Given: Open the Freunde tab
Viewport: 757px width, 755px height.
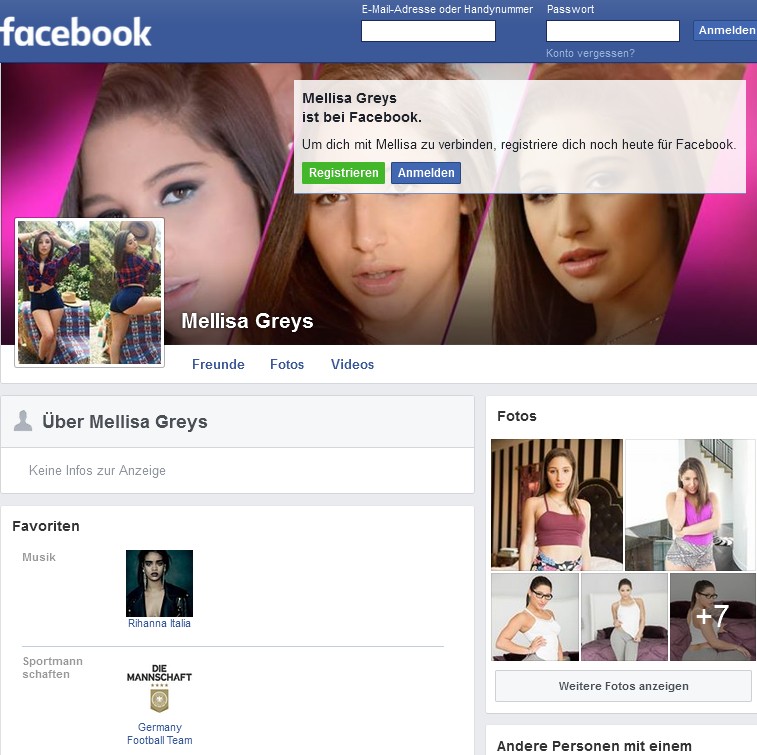Looking at the screenshot, I should coord(218,364).
